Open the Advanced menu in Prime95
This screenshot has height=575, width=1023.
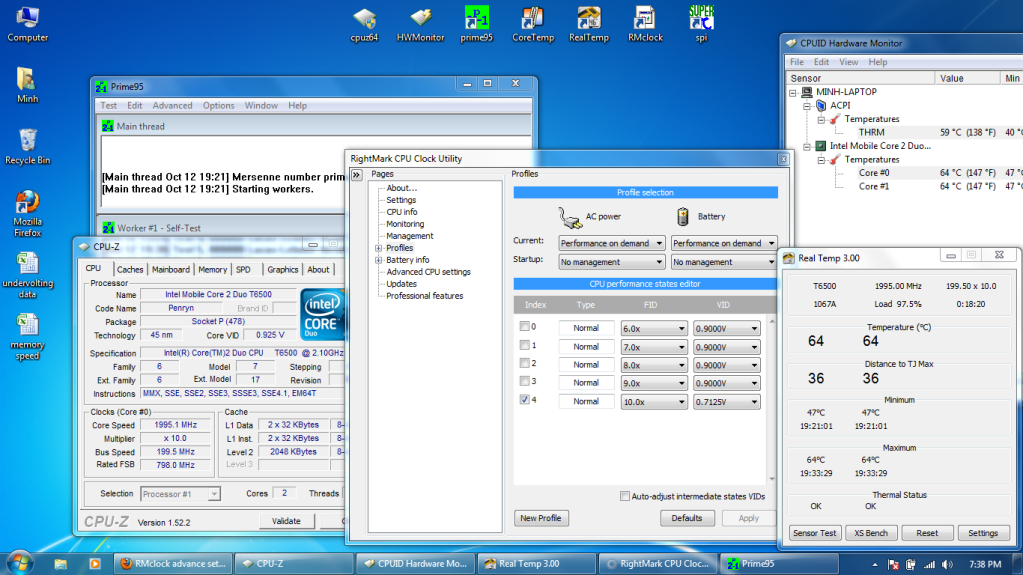tap(172, 106)
